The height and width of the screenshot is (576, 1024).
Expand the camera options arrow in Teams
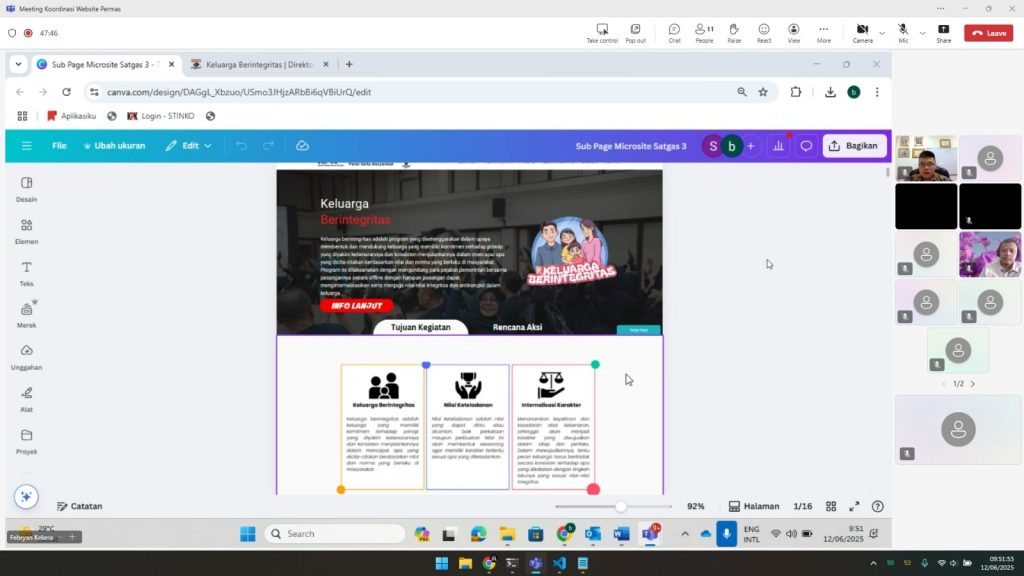pos(882,33)
